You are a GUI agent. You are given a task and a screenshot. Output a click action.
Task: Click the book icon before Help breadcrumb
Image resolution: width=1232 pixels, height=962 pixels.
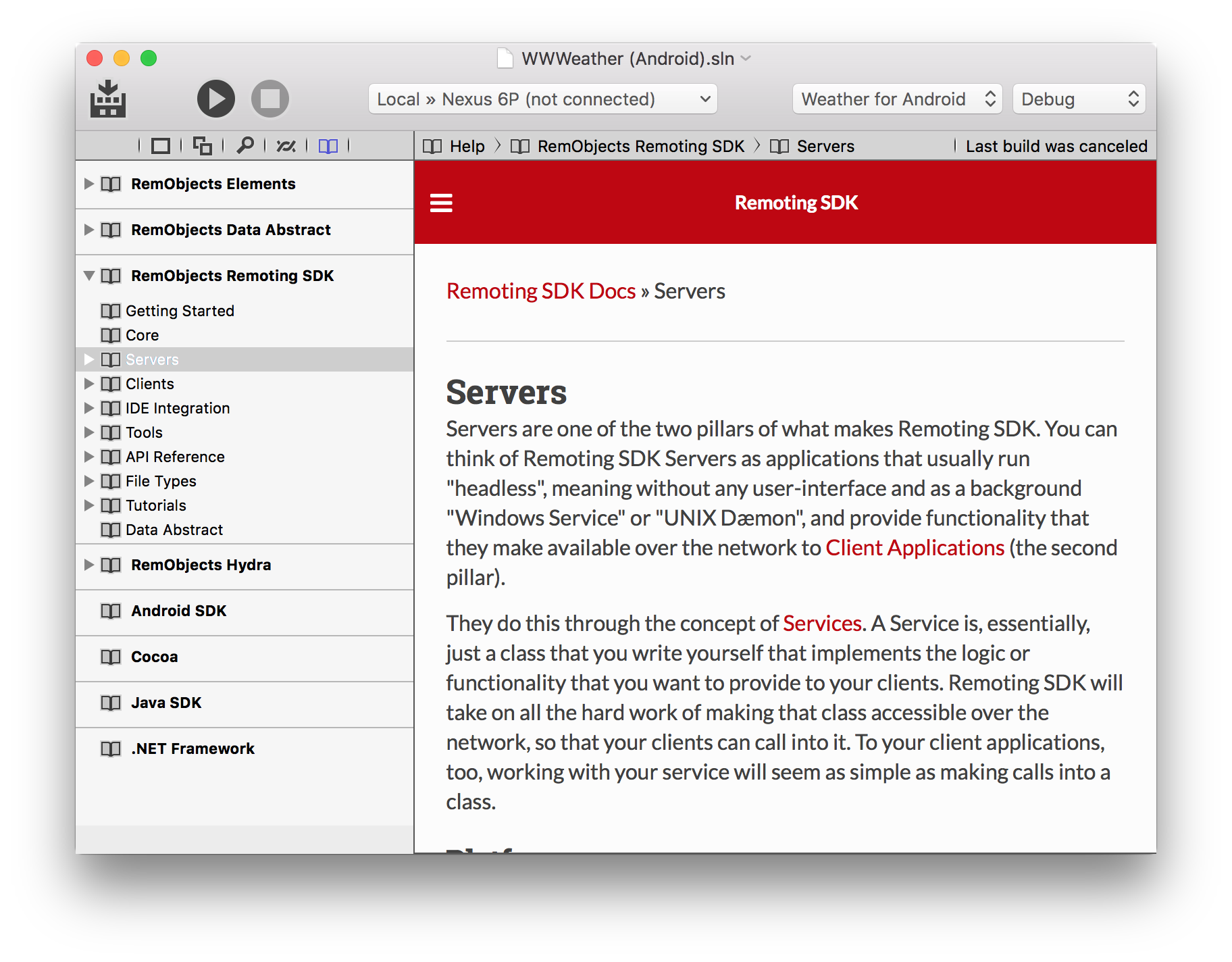coord(432,147)
